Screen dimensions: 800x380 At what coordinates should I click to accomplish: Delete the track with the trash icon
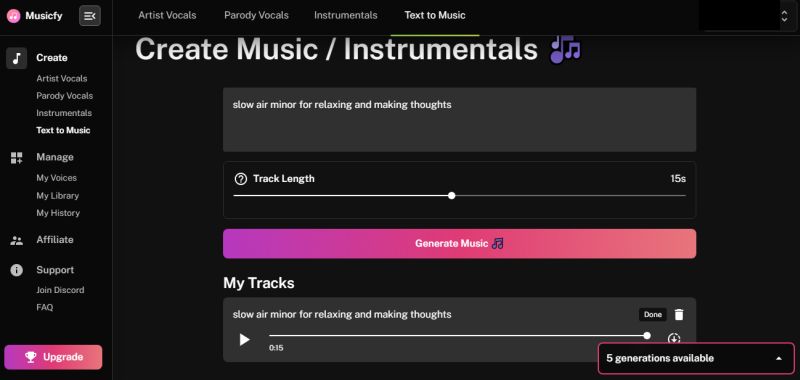pos(679,315)
